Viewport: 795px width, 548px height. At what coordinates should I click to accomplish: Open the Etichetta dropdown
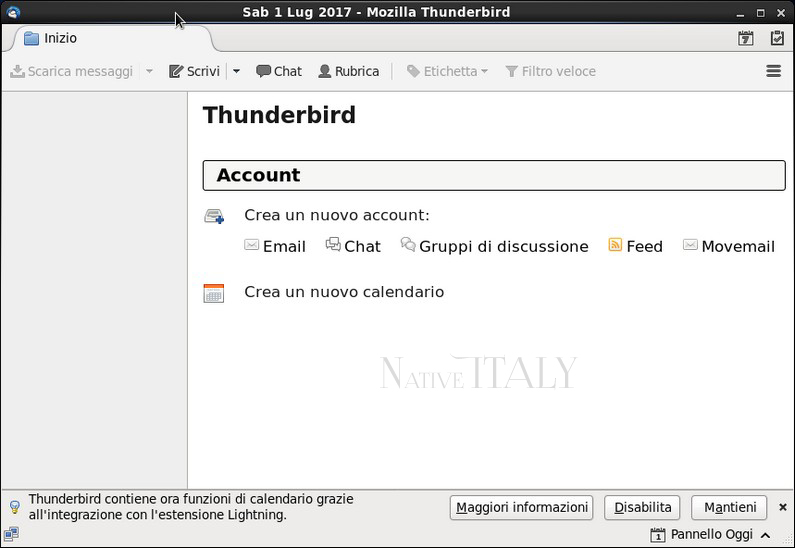pyautogui.click(x=447, y=71)
